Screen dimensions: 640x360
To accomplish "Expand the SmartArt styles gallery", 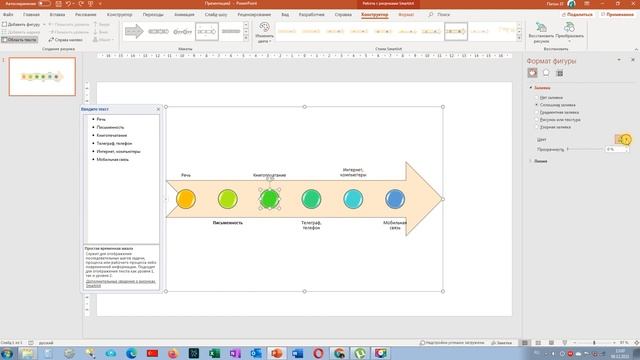I will tap(519, 38).
